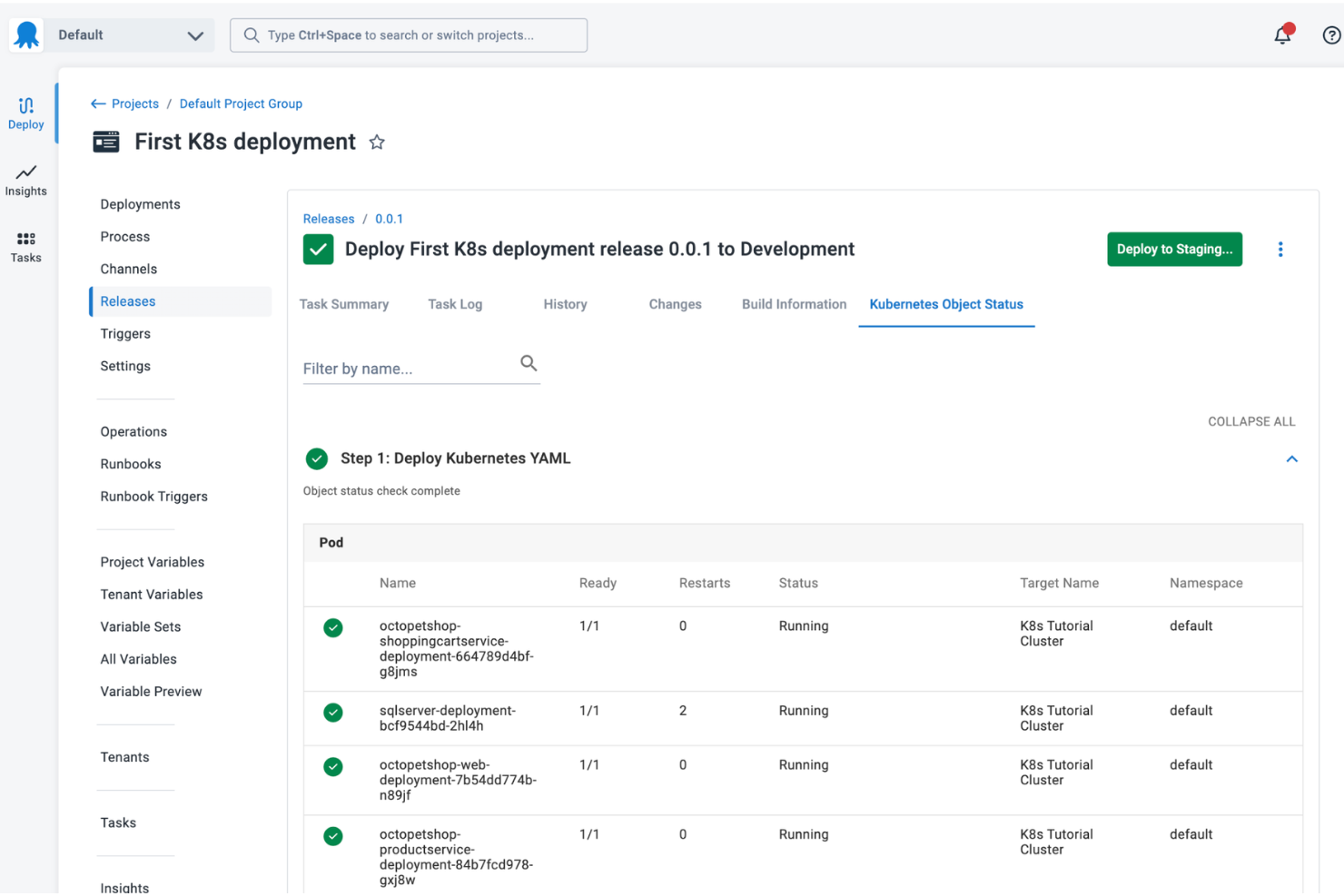Click the success icon on Step 1
The height and width of the screenshot is (896, 1344).
pos(316,458)
